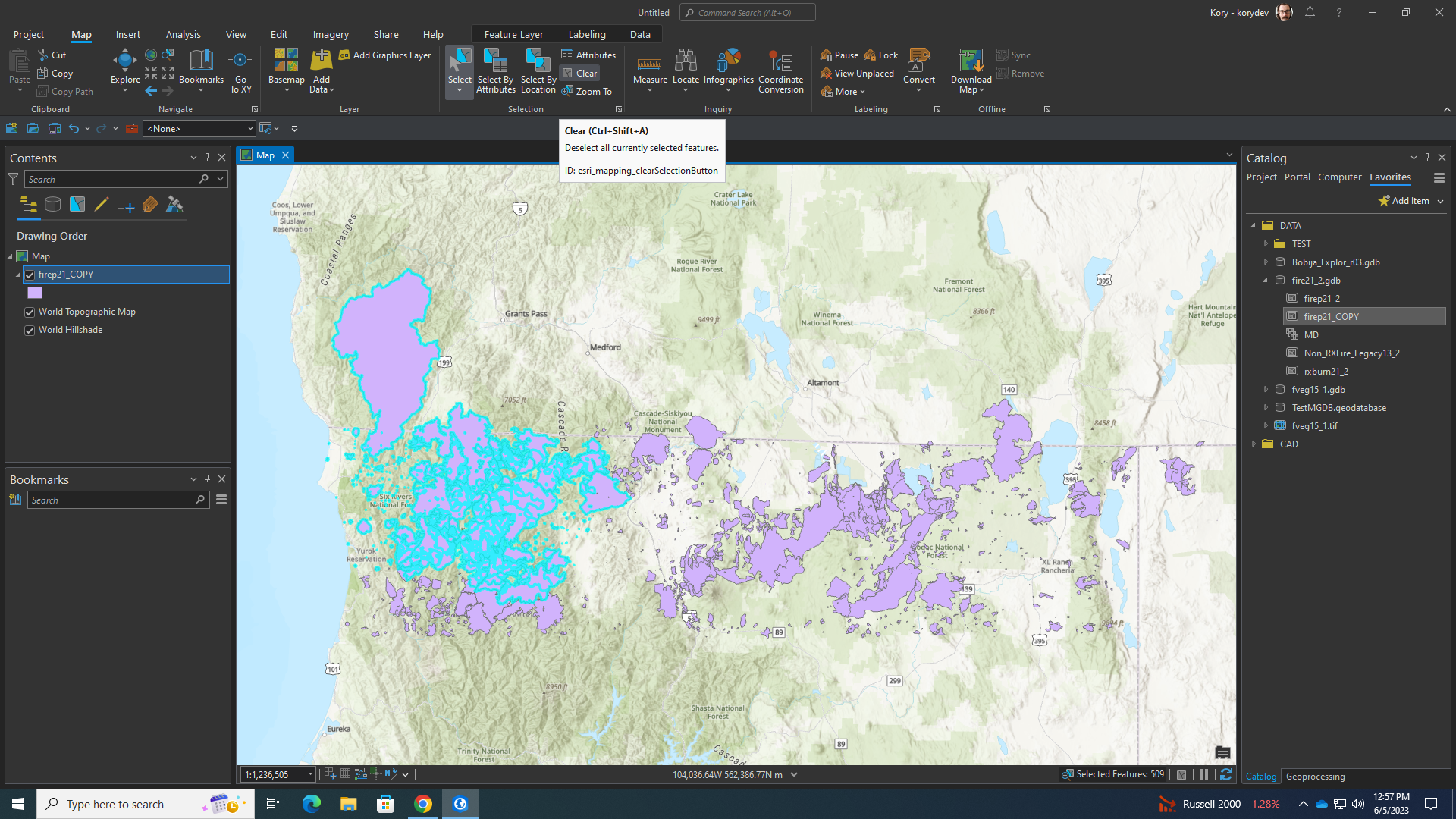Viewport: 1456px width, 819px height.
Task: Hide the World Hillshade layer
Action: pyautogui.click(x=30, y=330)
